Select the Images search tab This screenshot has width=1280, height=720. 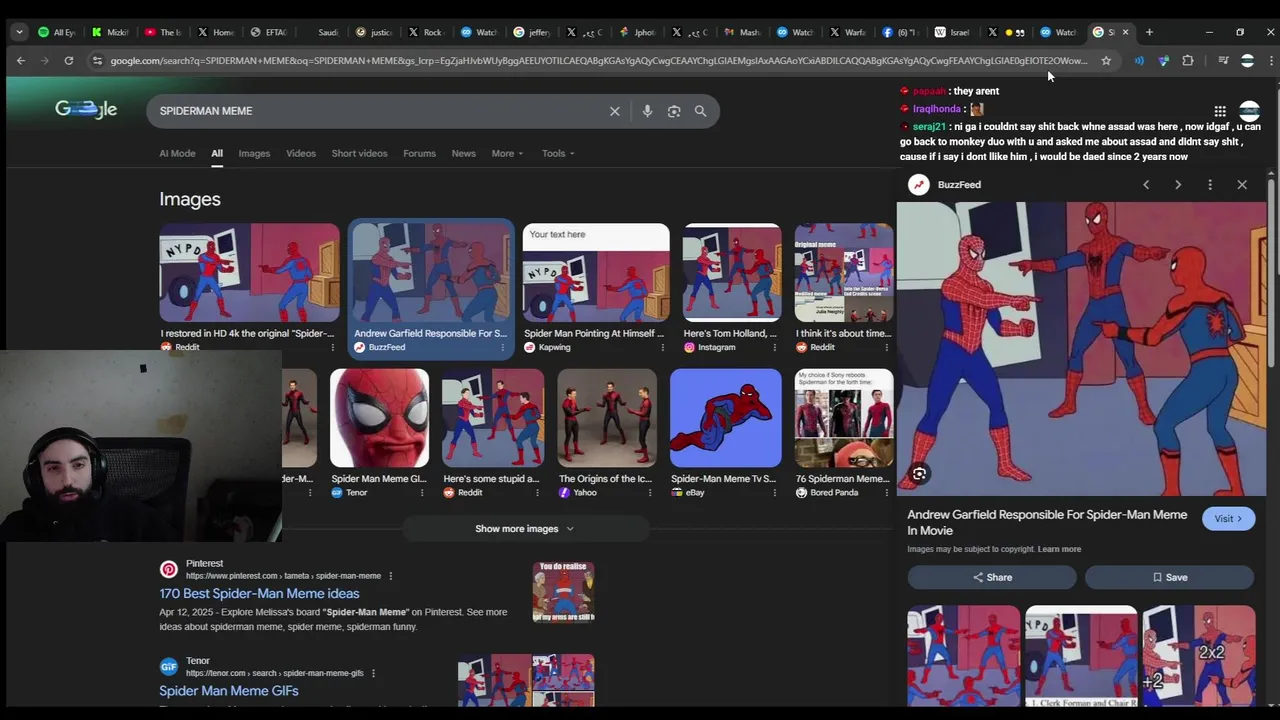[x=254, y=153]
